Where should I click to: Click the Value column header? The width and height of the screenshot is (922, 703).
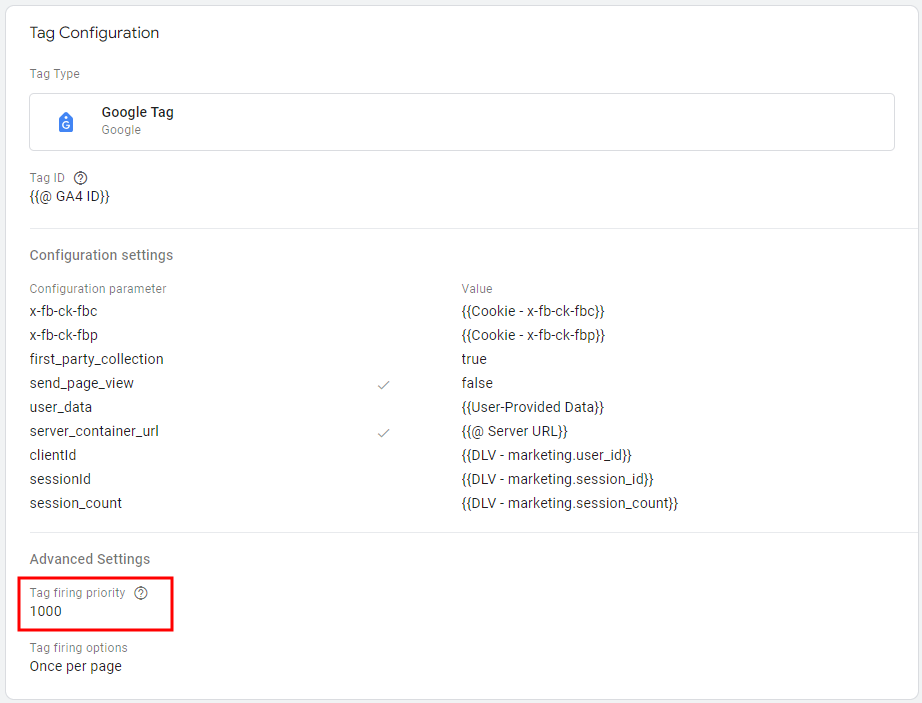pos(477,289)
